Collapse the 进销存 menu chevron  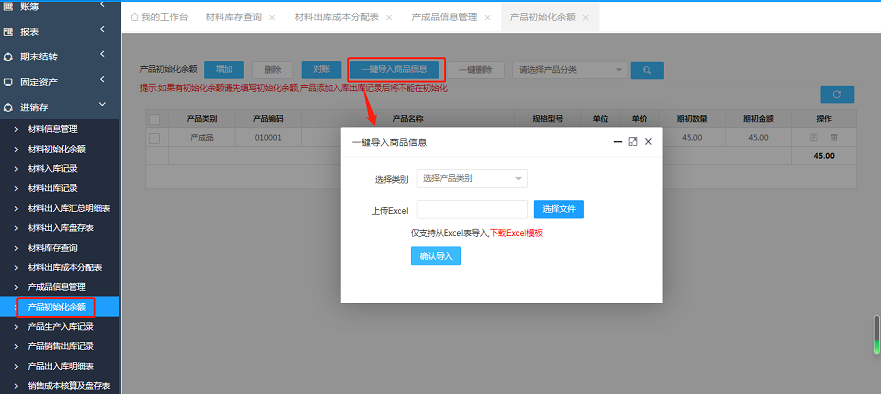pos(102,104)
